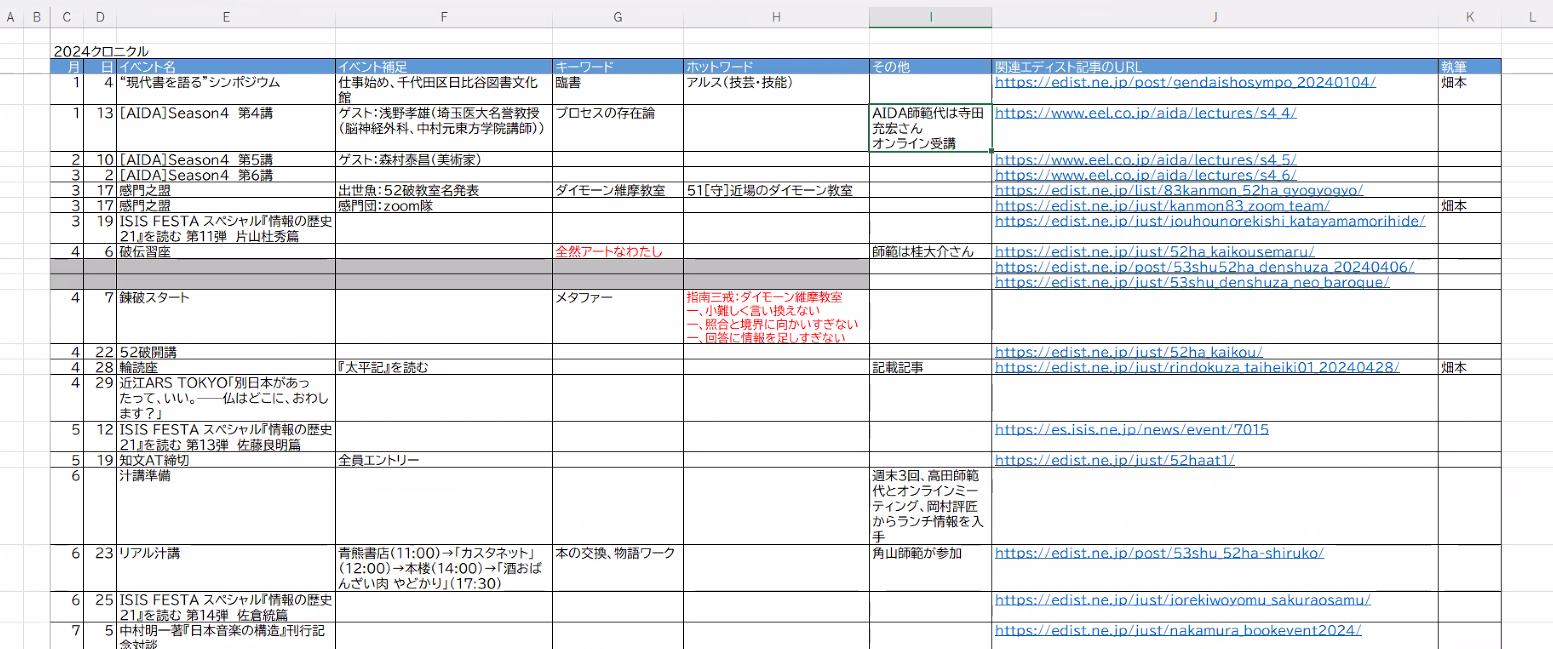Click the 53shu_52ha-shiruko post link
Image resolution: width=1553 pixels, height=649 pixels.
click(x=1159, y=553)
